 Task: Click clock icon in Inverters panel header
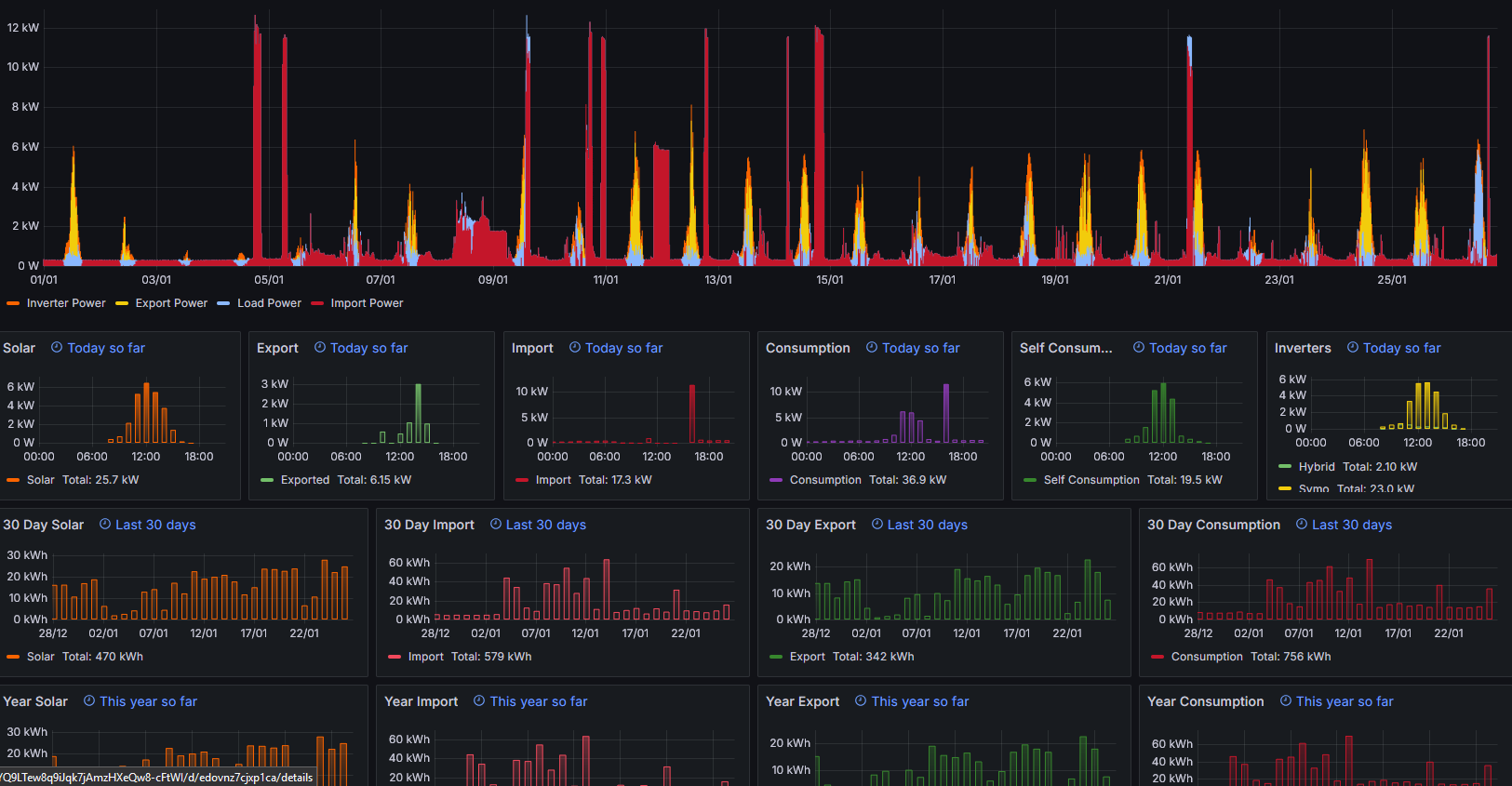[1353, 347]
